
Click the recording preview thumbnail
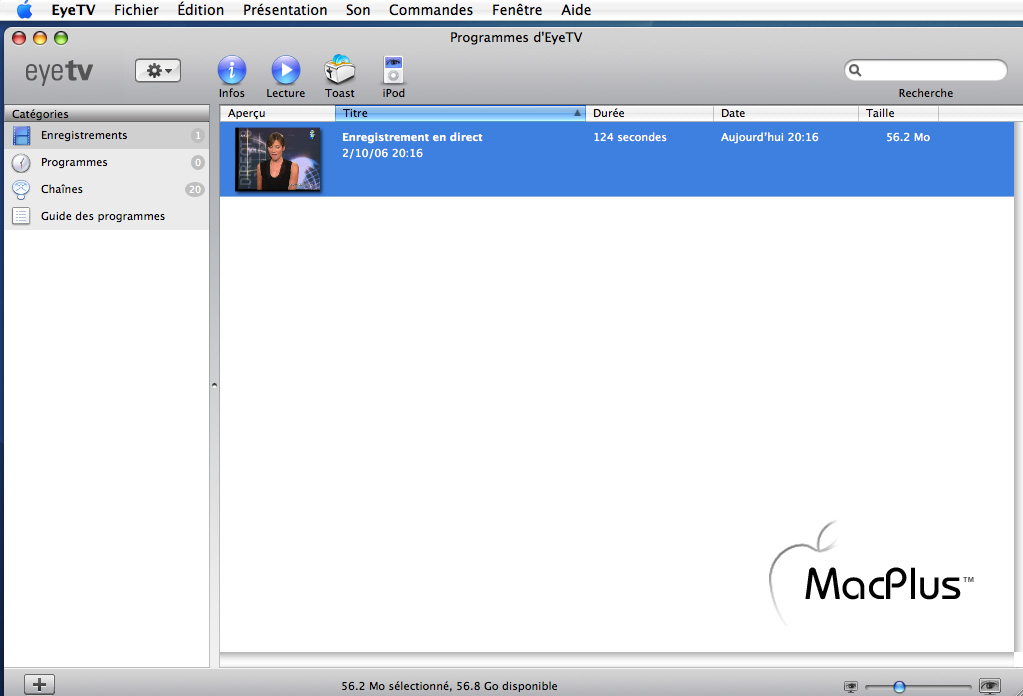[278, 159]
